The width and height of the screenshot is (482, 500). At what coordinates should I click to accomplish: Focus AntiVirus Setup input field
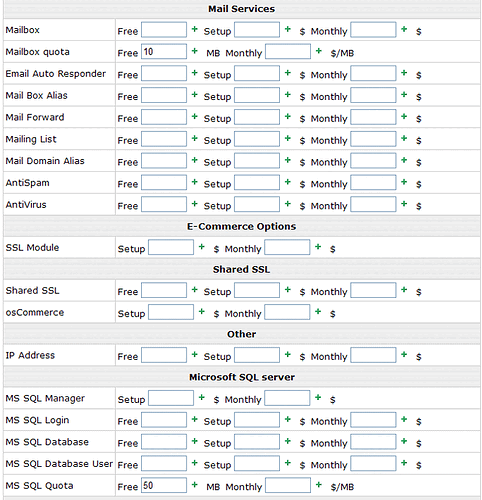pyautogui.click(x=257, y=204)
